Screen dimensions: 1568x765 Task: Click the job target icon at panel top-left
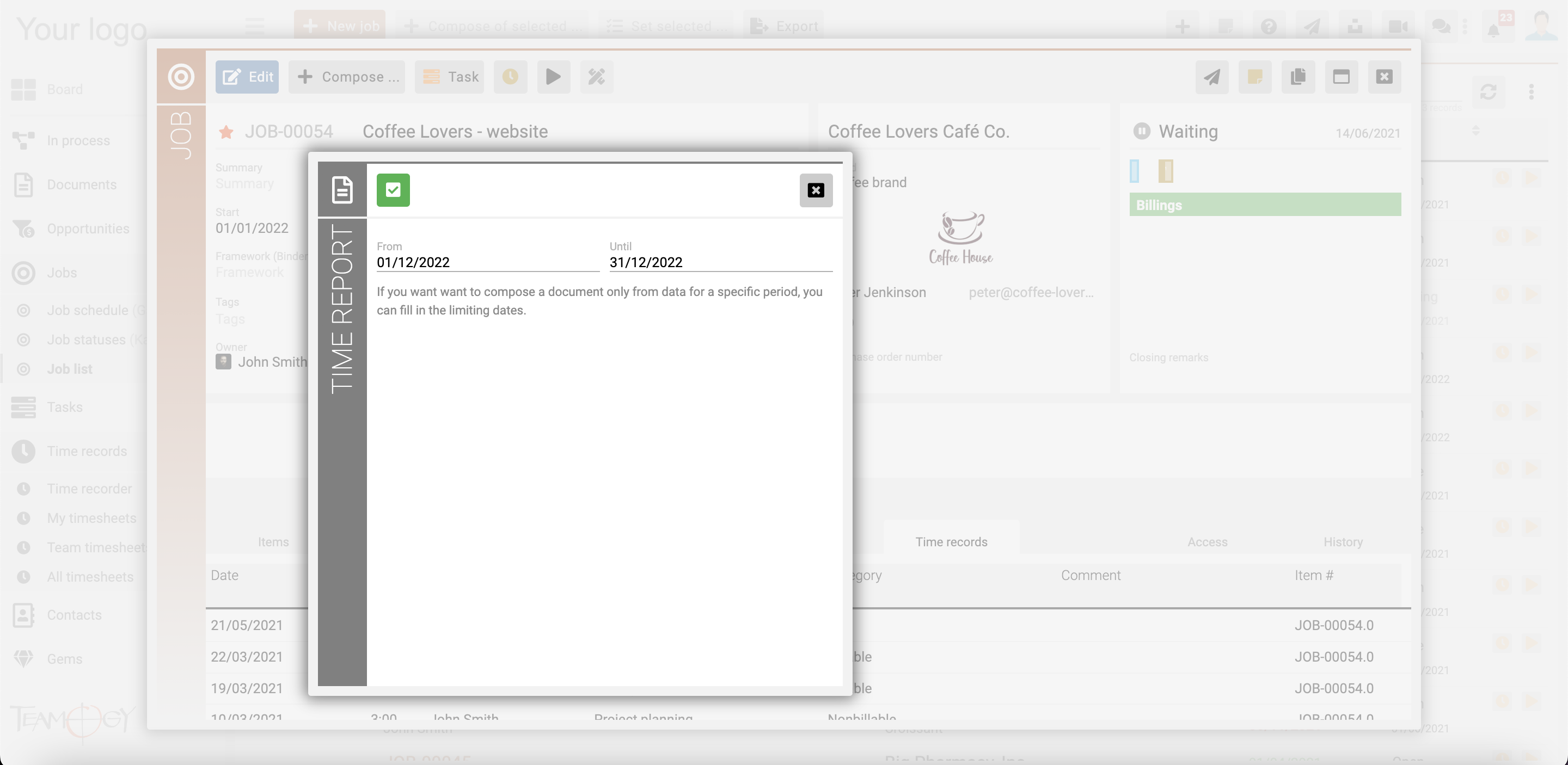181,77
